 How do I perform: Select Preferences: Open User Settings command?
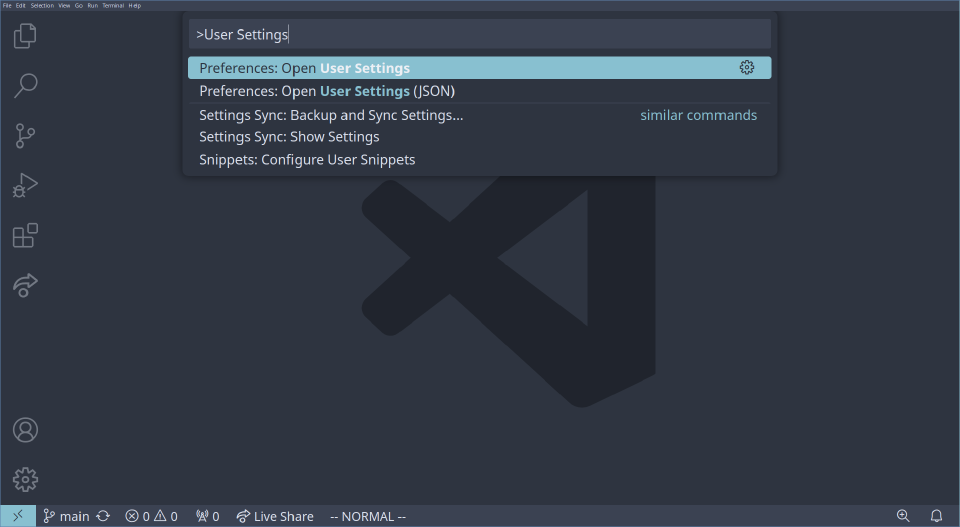pyautogui.click(x=479, y=68)
